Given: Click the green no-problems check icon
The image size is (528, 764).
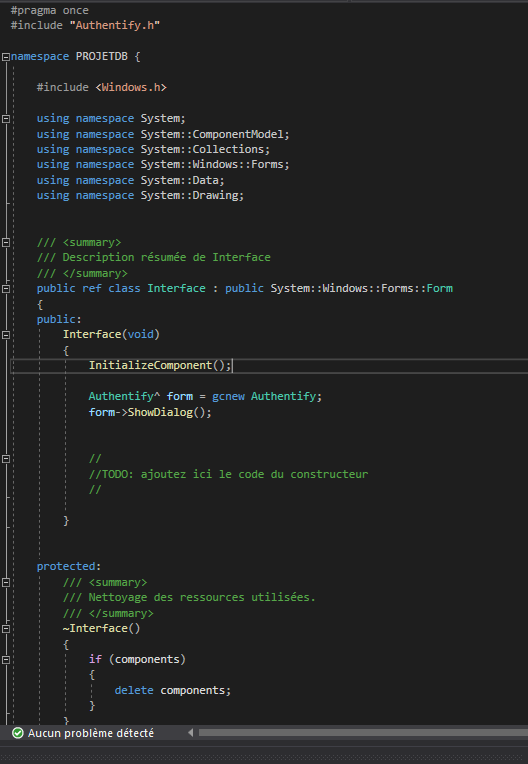Looking at the screenshot, I should [18, 733].
